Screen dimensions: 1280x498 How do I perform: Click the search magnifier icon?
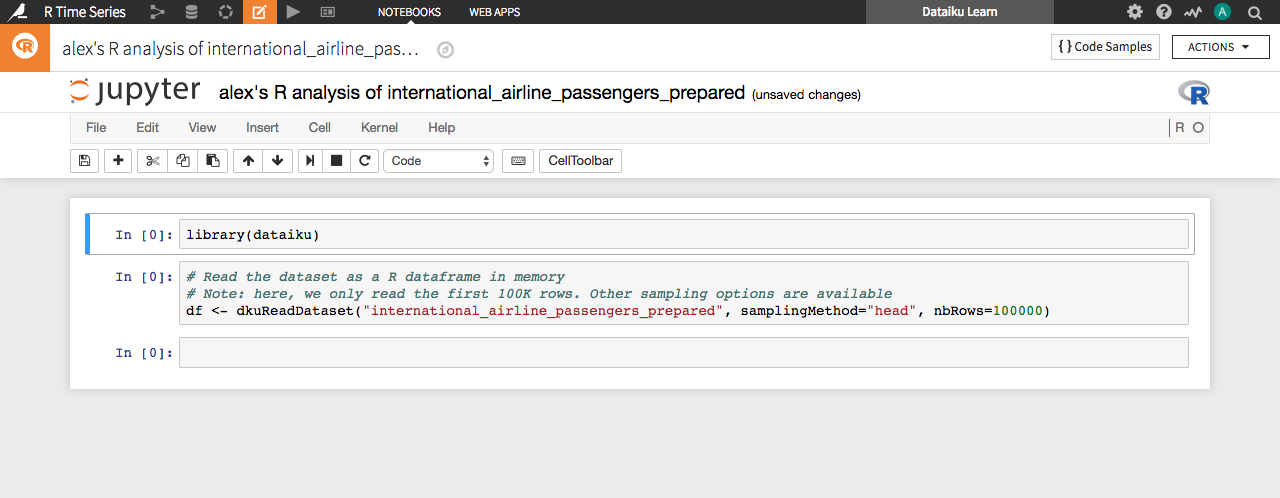(x=1254, y=12)
